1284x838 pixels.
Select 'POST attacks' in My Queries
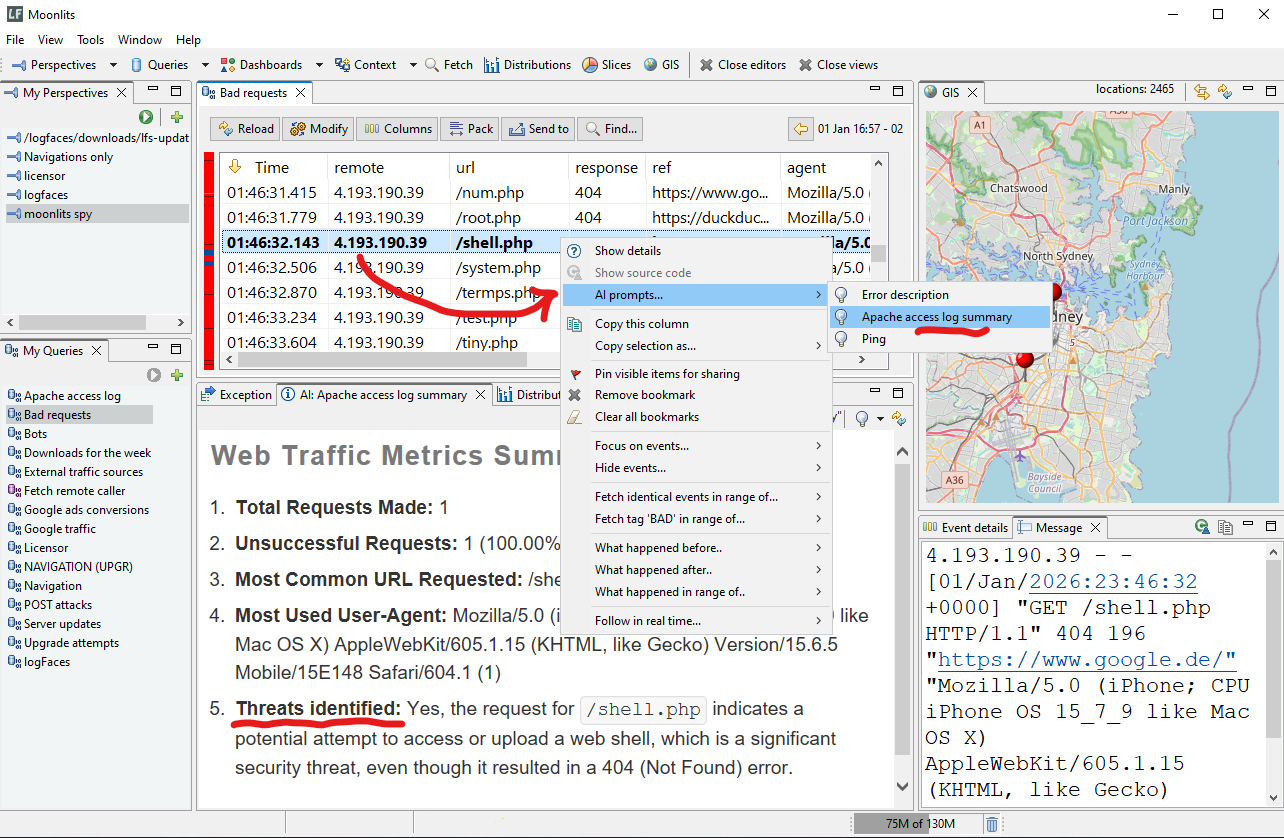point(58,605)
